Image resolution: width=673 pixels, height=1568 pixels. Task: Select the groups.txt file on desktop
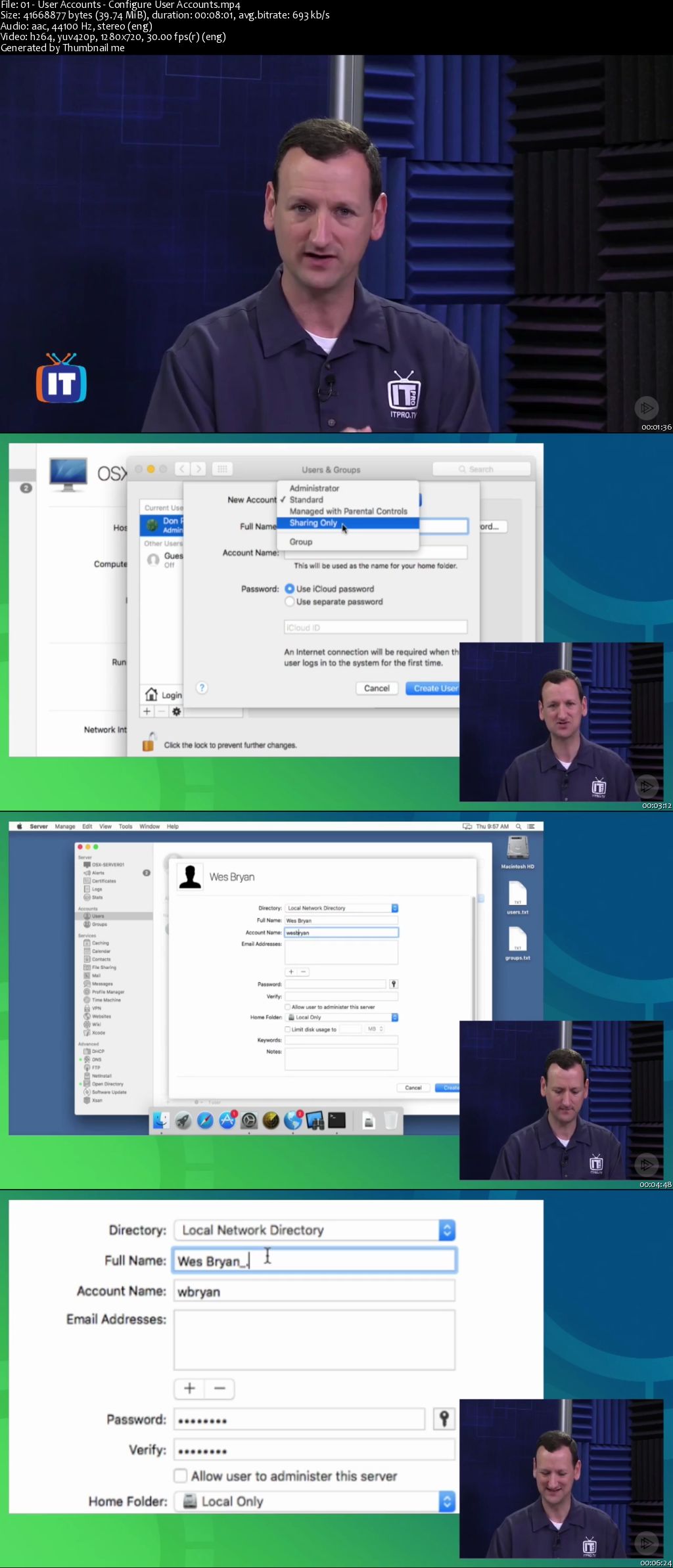[x=518, y=944]
